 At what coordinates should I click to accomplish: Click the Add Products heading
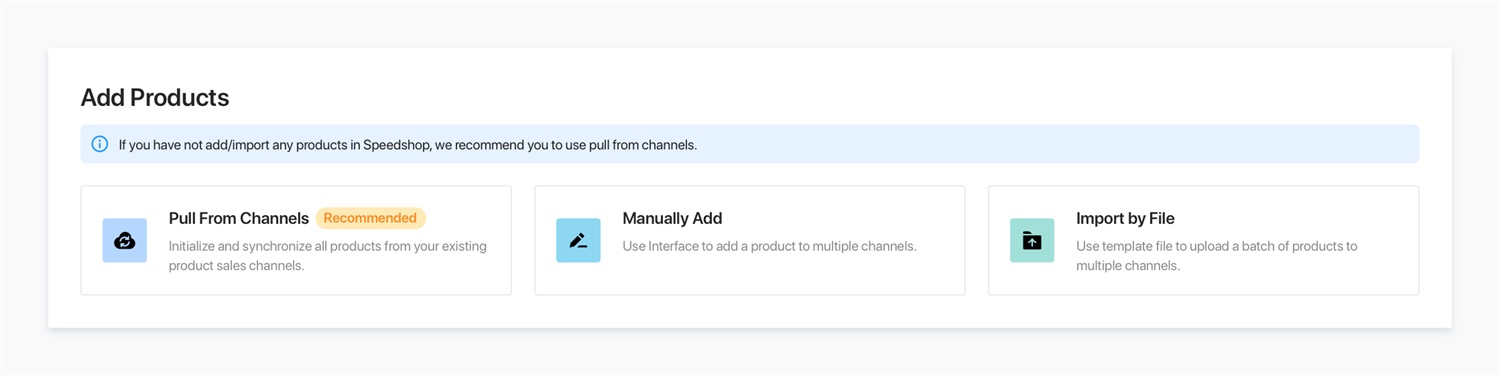(x=155, y=97)
